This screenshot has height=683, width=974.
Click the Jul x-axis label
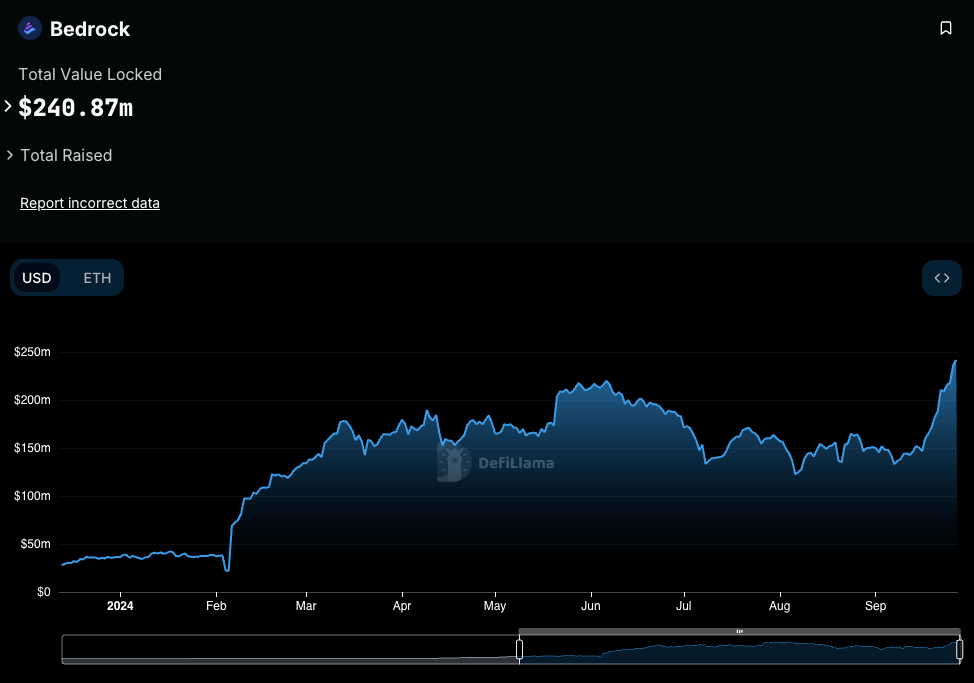point(683,606)
